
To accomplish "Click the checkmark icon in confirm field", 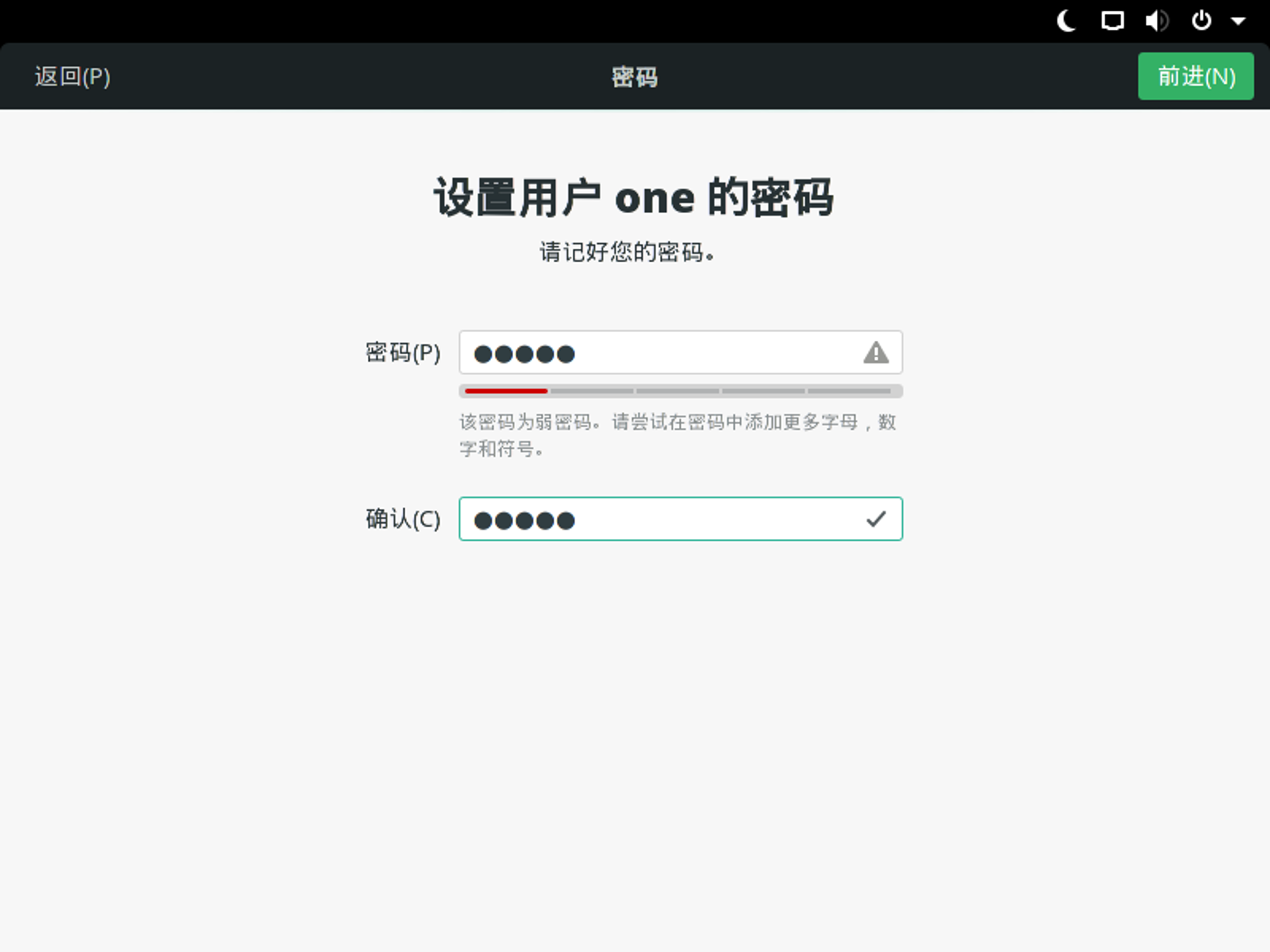I will coord(876,519).
